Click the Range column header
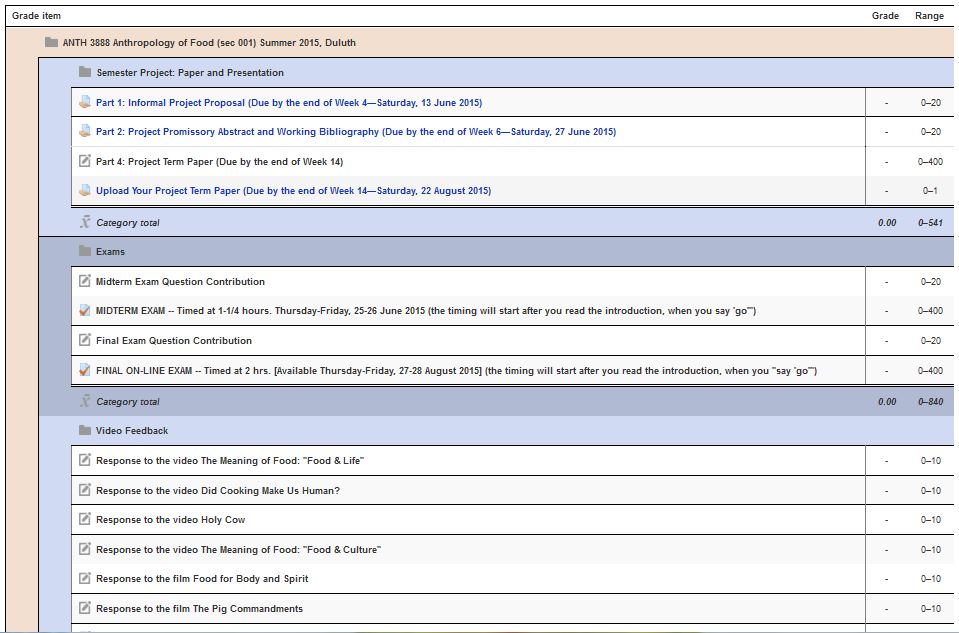 (x=929, y=16)
